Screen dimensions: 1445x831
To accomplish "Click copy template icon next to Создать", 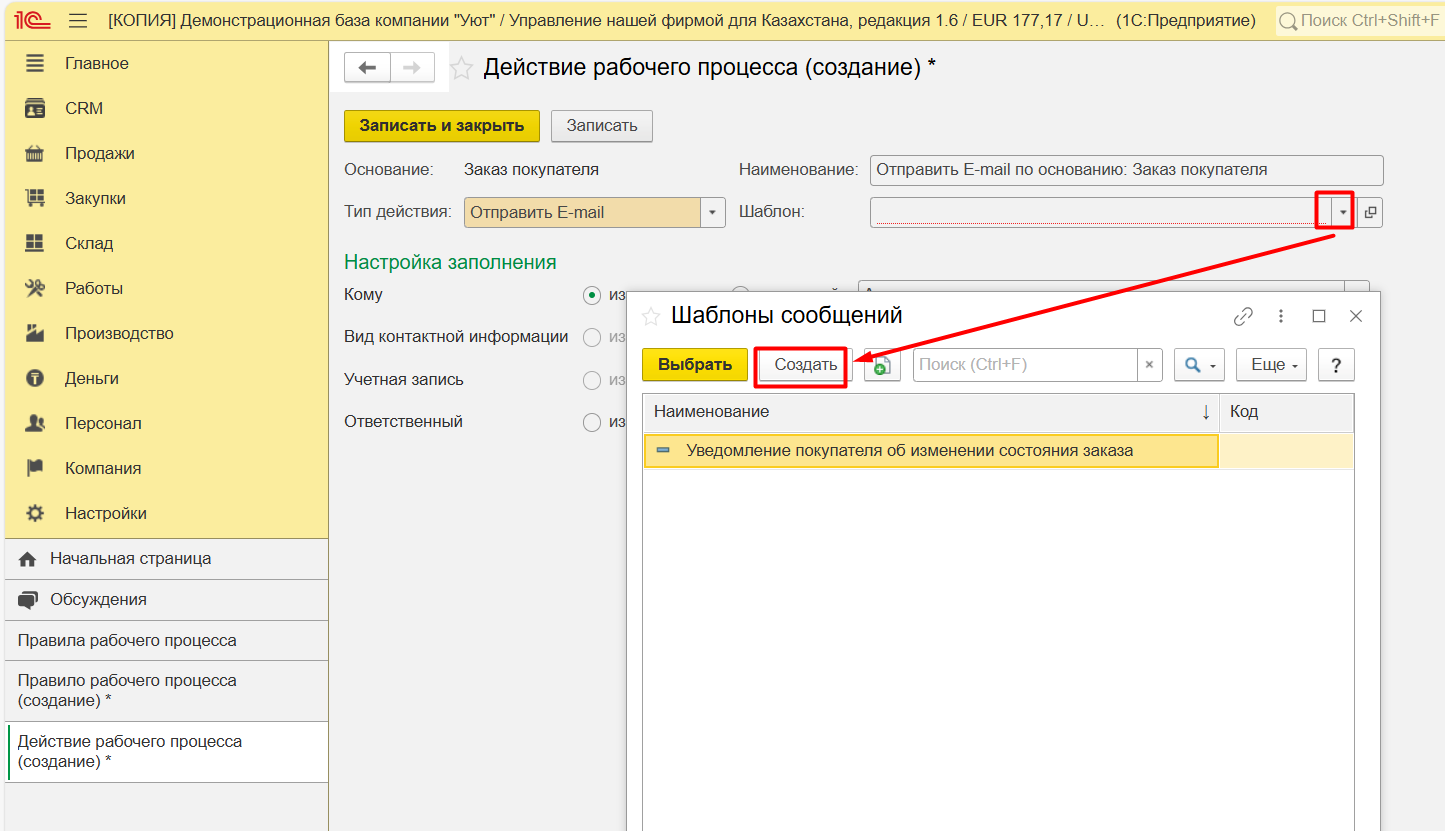I will tap(880, 365).
